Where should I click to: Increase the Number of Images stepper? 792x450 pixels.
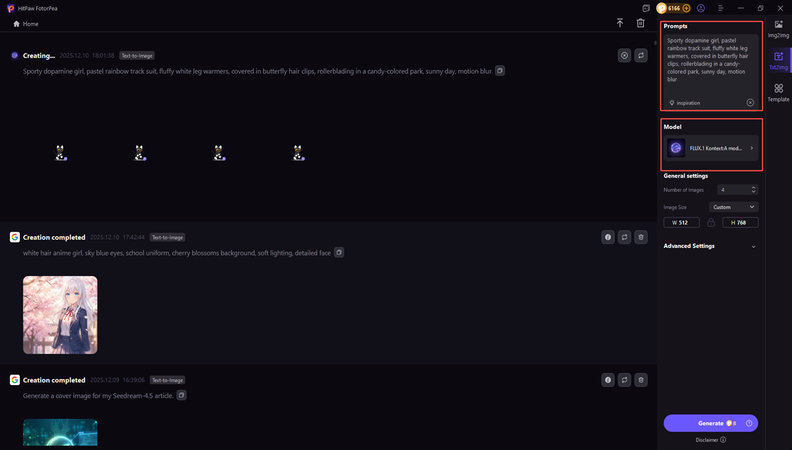click(753, 187)
